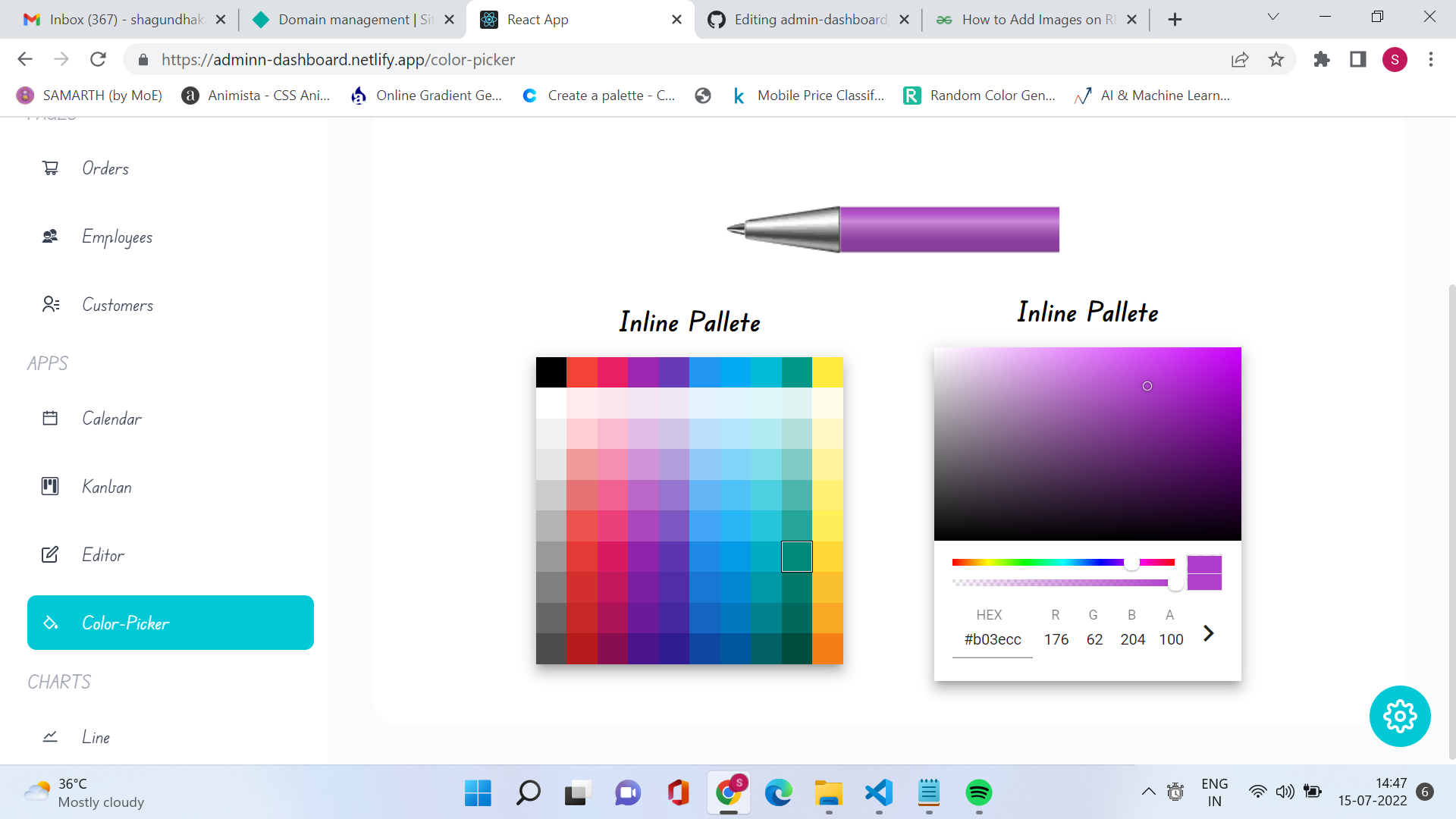Select the Color-Picker sidebar item
The height and width of the screenshot is (819, 1456).
(171, 623)
